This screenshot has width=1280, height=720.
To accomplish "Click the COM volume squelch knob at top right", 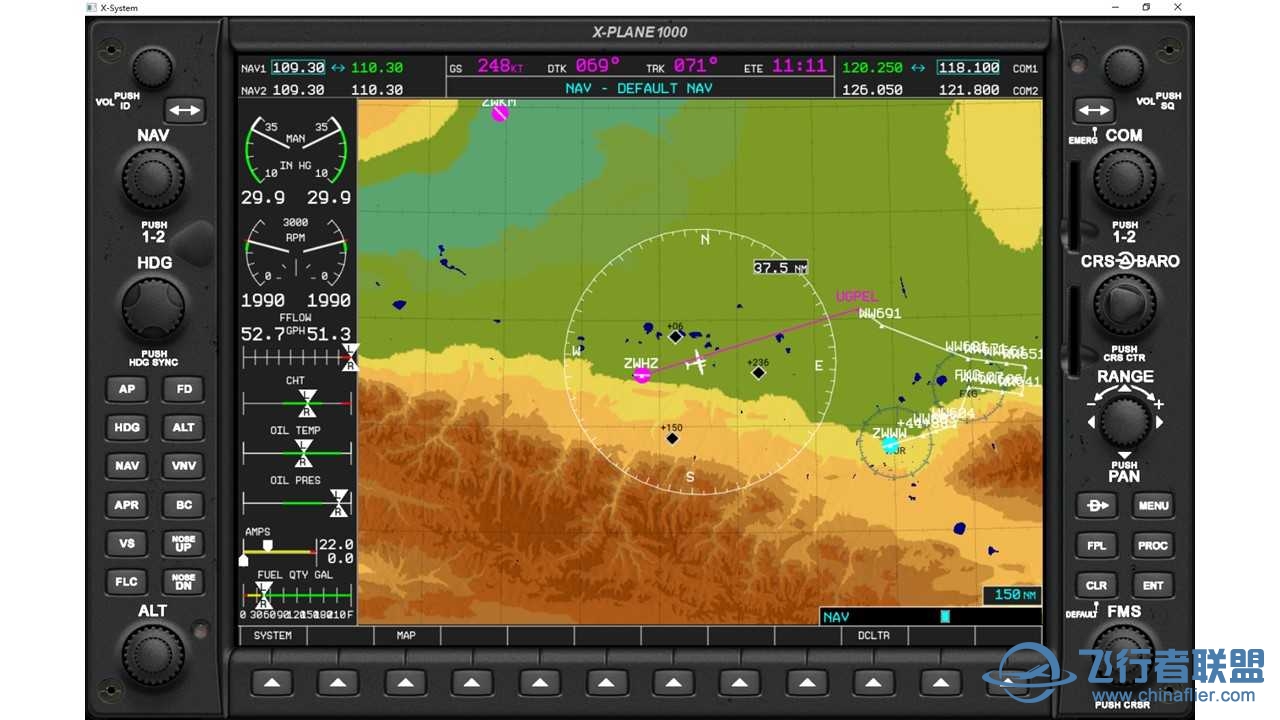I will [x=1124, y=68].
